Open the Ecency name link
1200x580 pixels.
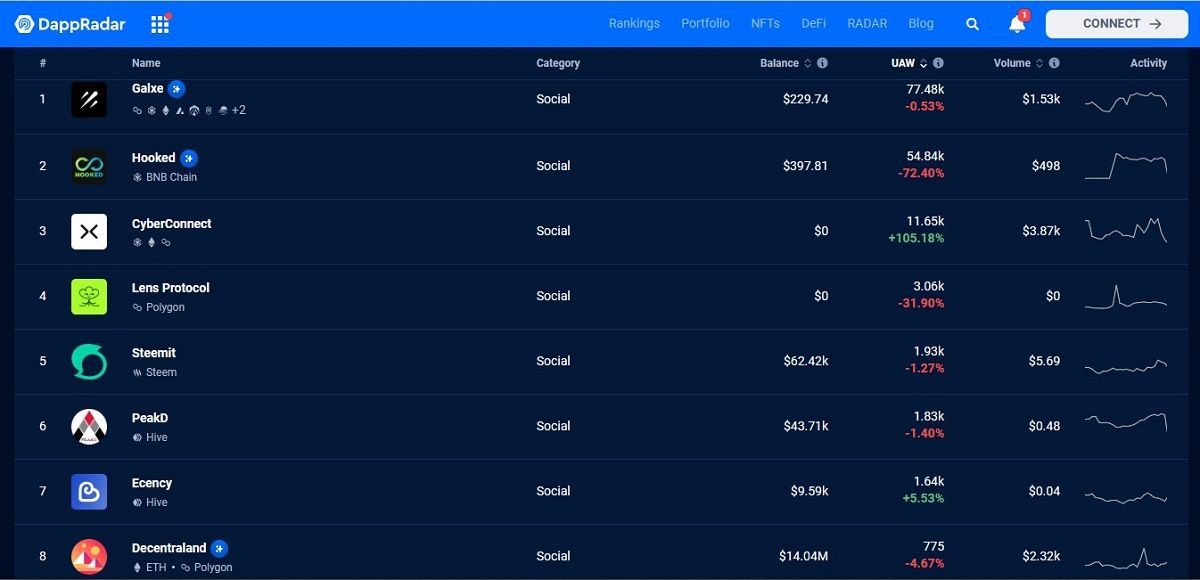tap(152, 483)
